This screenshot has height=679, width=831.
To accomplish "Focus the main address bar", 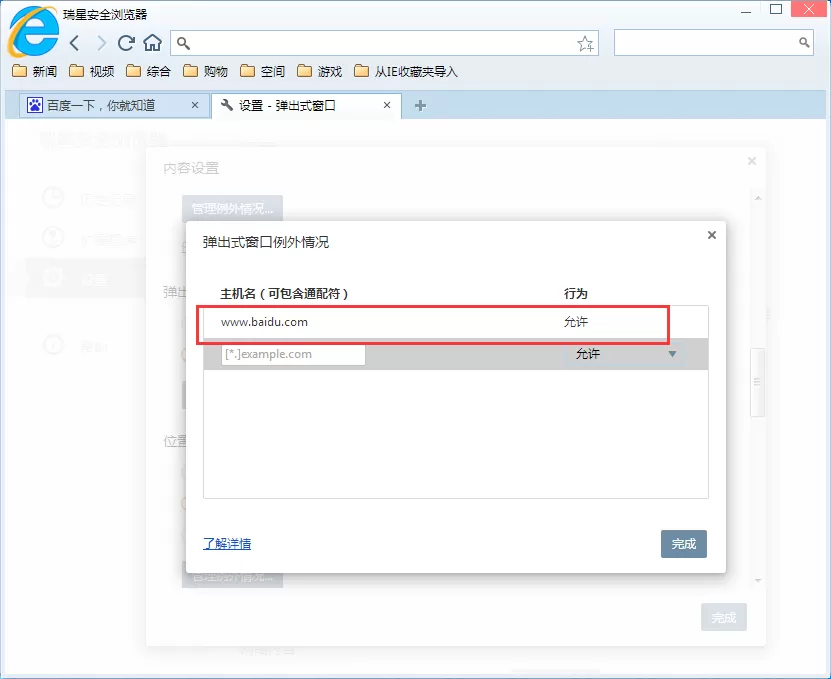I will [384, 43].
